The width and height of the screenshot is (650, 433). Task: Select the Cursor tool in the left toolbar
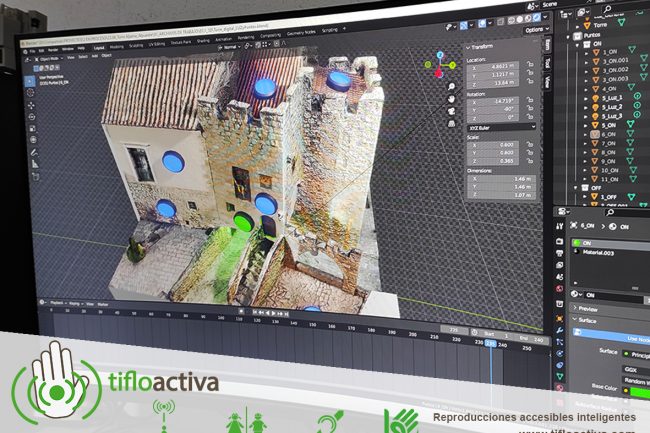pos(31,93)
